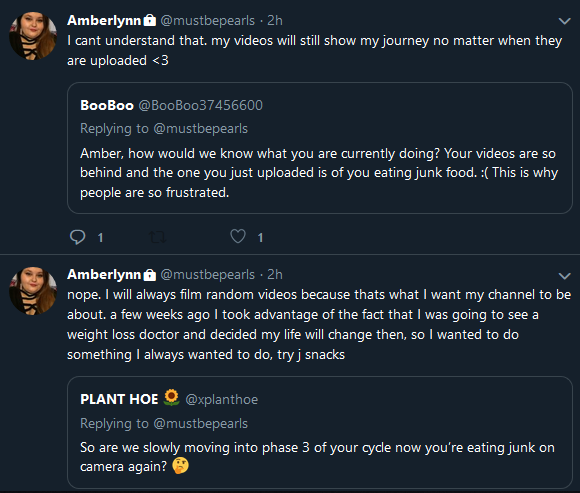Open the PLANT HOE author name
This screenshot has height=493, width=580.
[x=119, y=399]
